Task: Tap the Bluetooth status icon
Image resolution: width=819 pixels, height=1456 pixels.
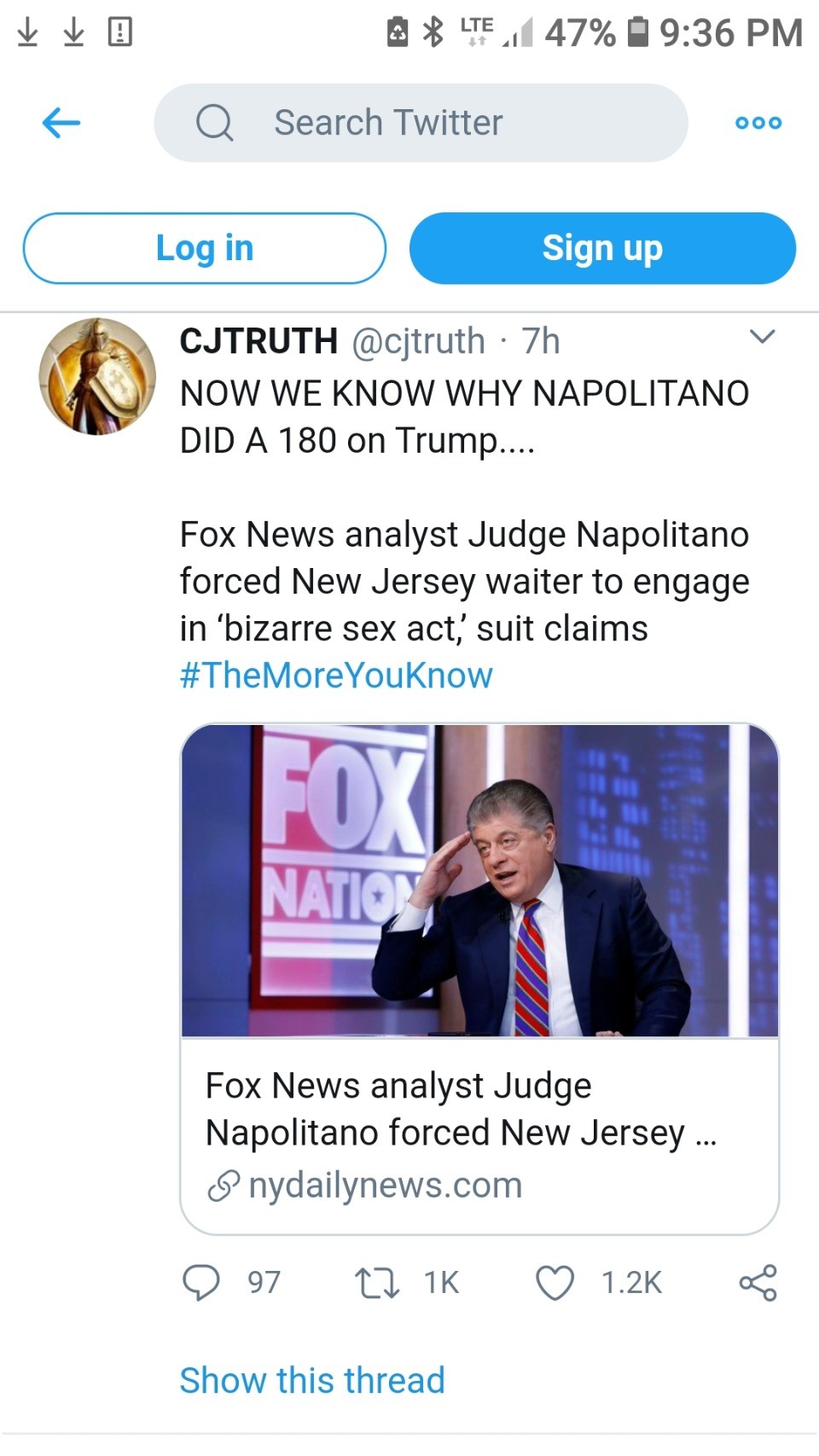Action: [434, 32]
